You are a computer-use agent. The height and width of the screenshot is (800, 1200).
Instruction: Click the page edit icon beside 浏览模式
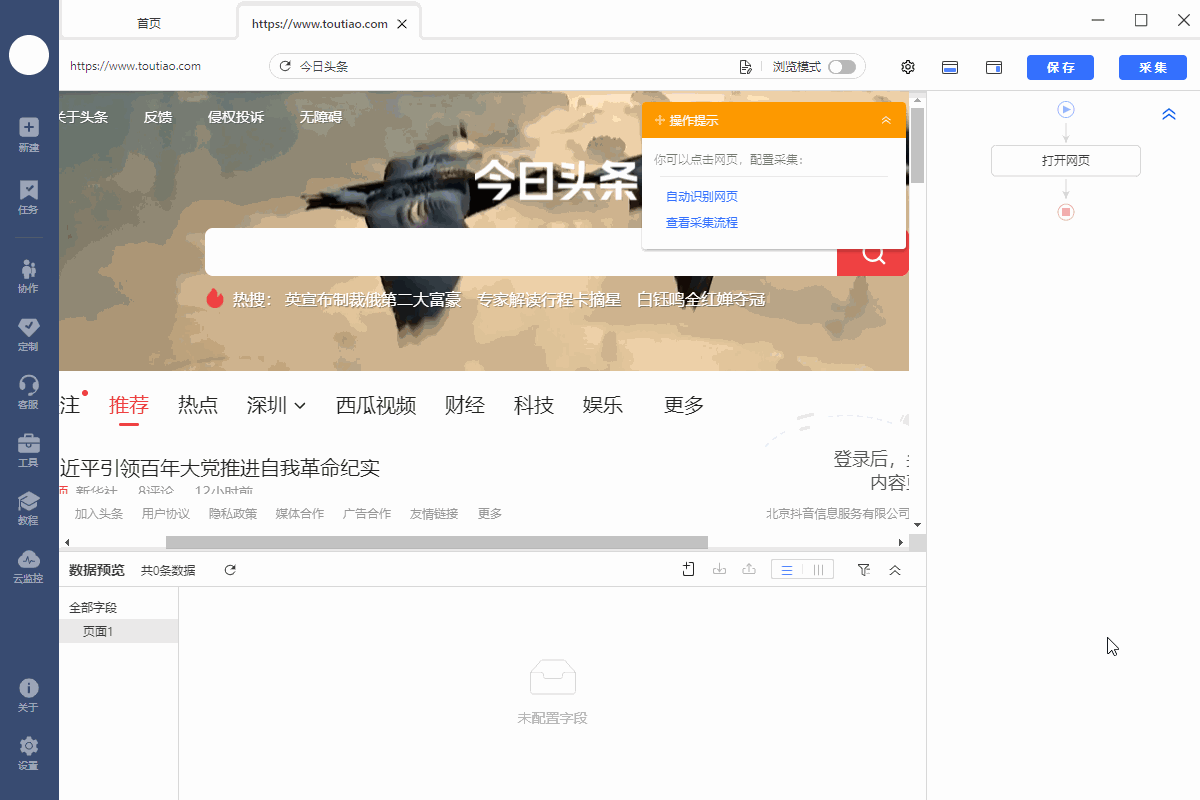pos(745,67)
